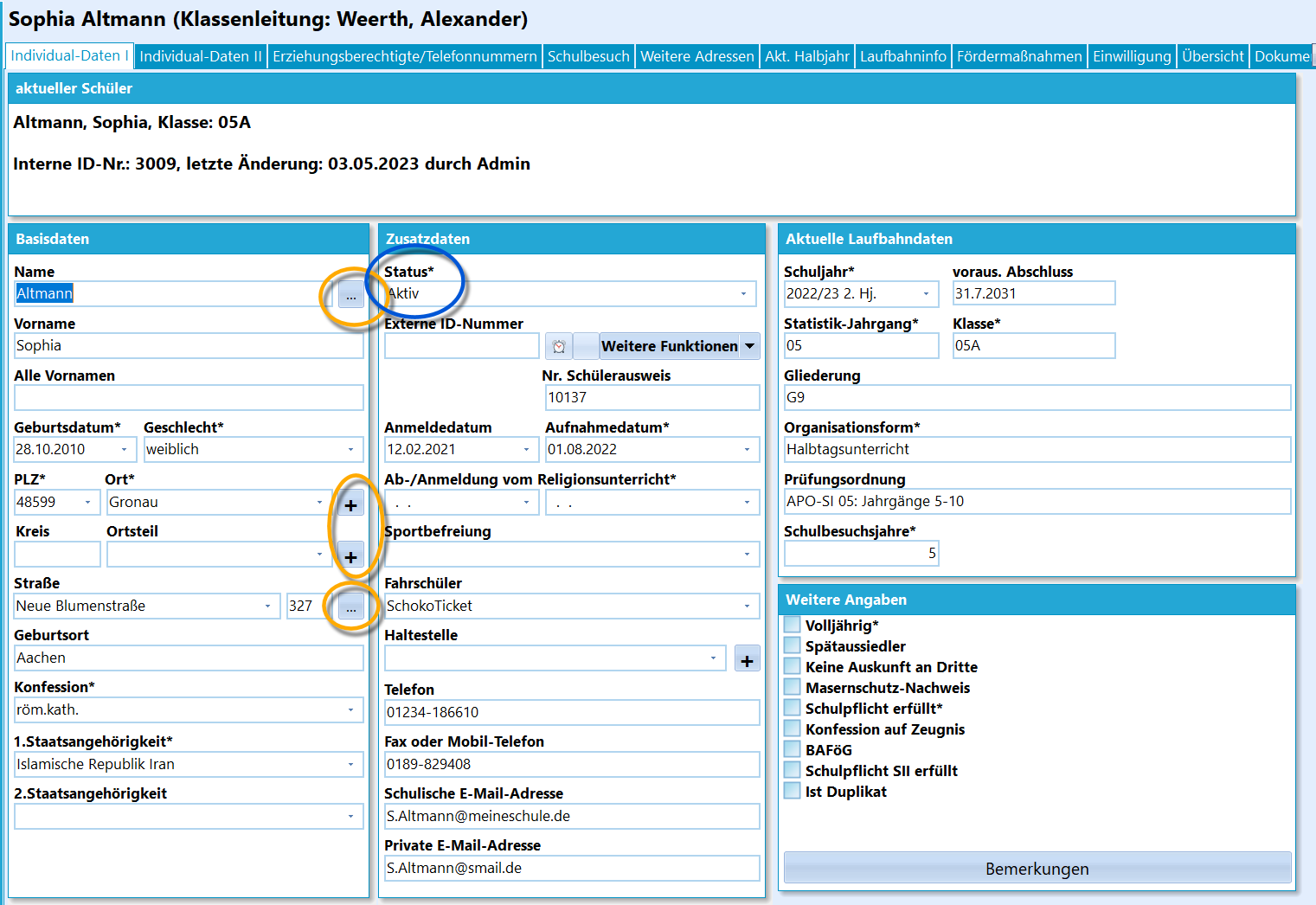Click the voraus. Abschluss date field

tap(1034, 294)
